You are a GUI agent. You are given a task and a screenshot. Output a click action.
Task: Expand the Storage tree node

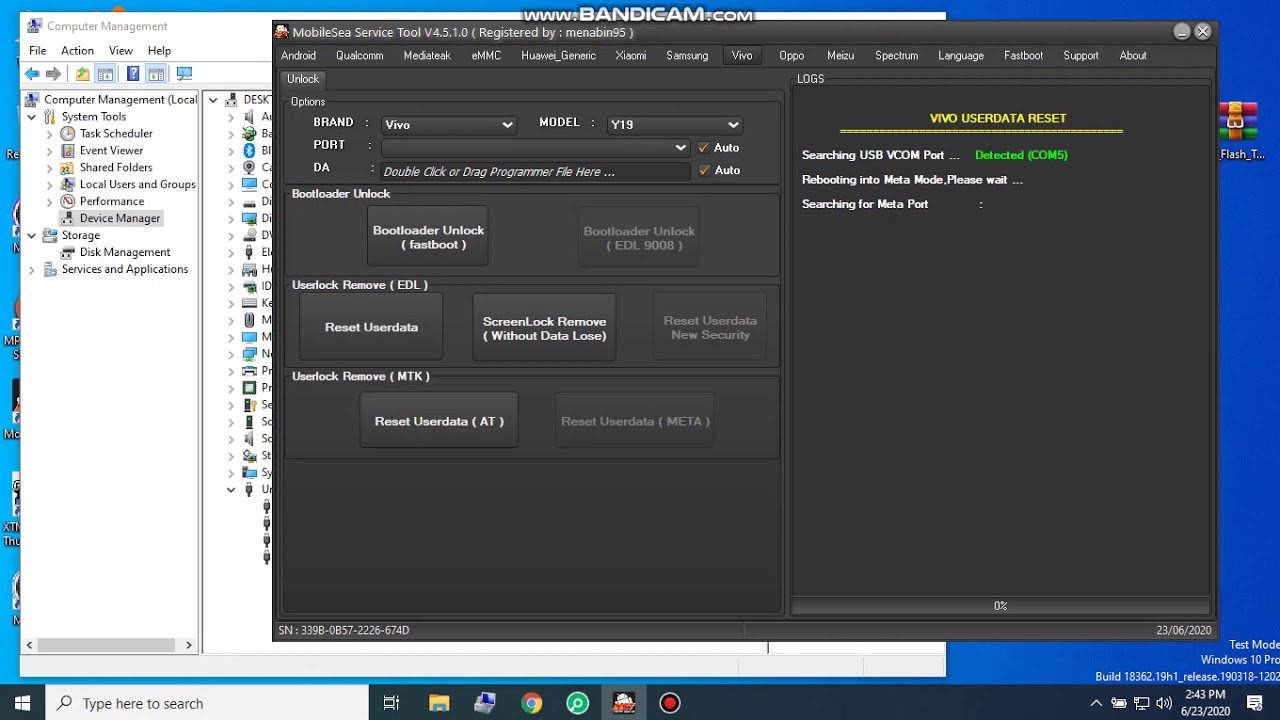tap(32, 236)
